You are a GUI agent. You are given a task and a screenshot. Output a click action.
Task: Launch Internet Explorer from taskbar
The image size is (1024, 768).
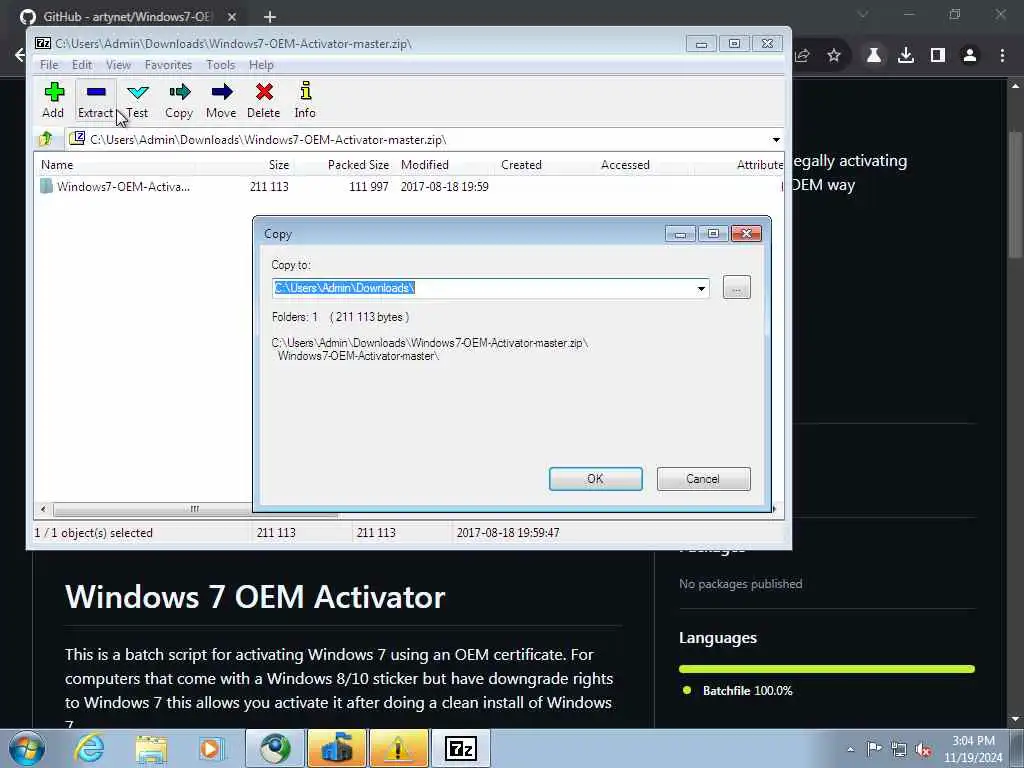pos(89,748)
